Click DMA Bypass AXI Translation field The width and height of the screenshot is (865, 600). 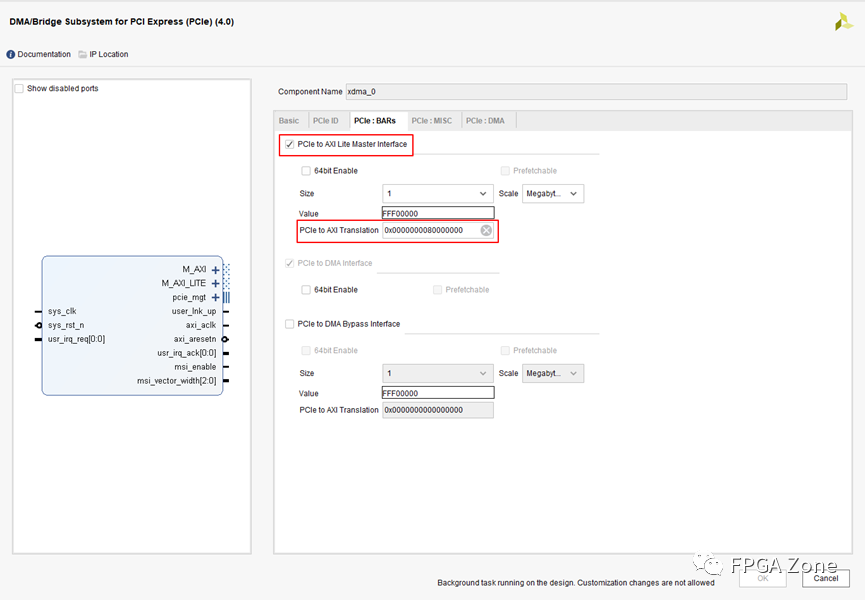pyautogui.click(x=438, y=410)
